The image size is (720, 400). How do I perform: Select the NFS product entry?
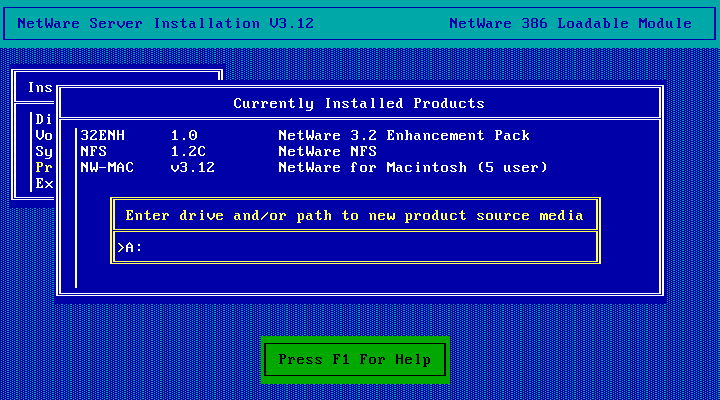229,152
